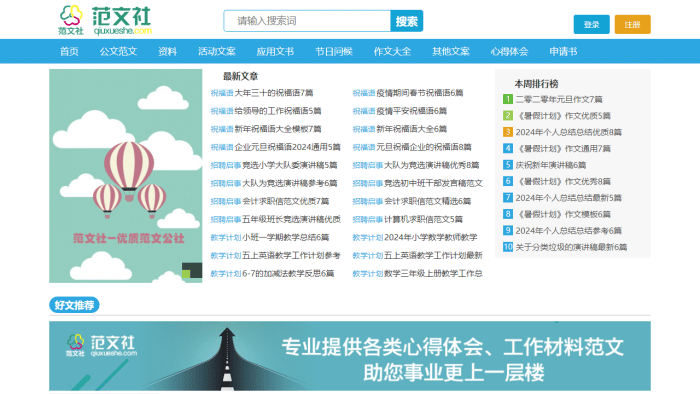Open article 新年祝福语大全6篇
700x394 pixels.
coord(412,129)
